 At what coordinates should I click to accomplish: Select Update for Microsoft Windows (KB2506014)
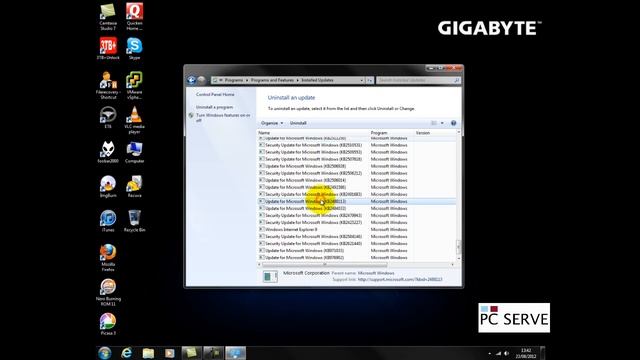(x=357, y=180)
